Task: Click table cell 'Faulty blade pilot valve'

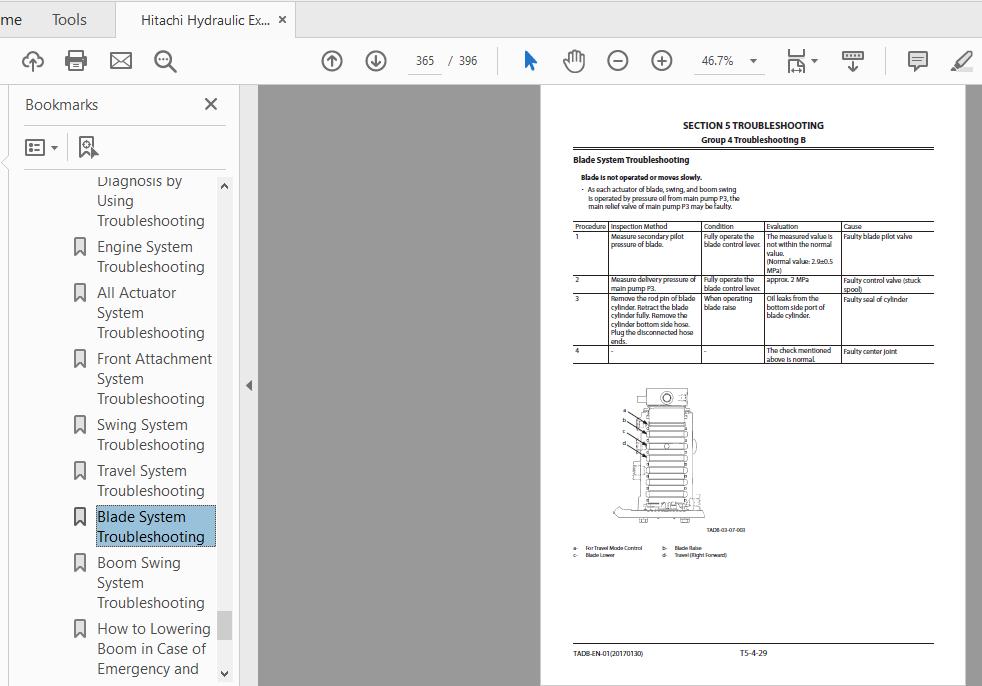Action: (877, 237)
